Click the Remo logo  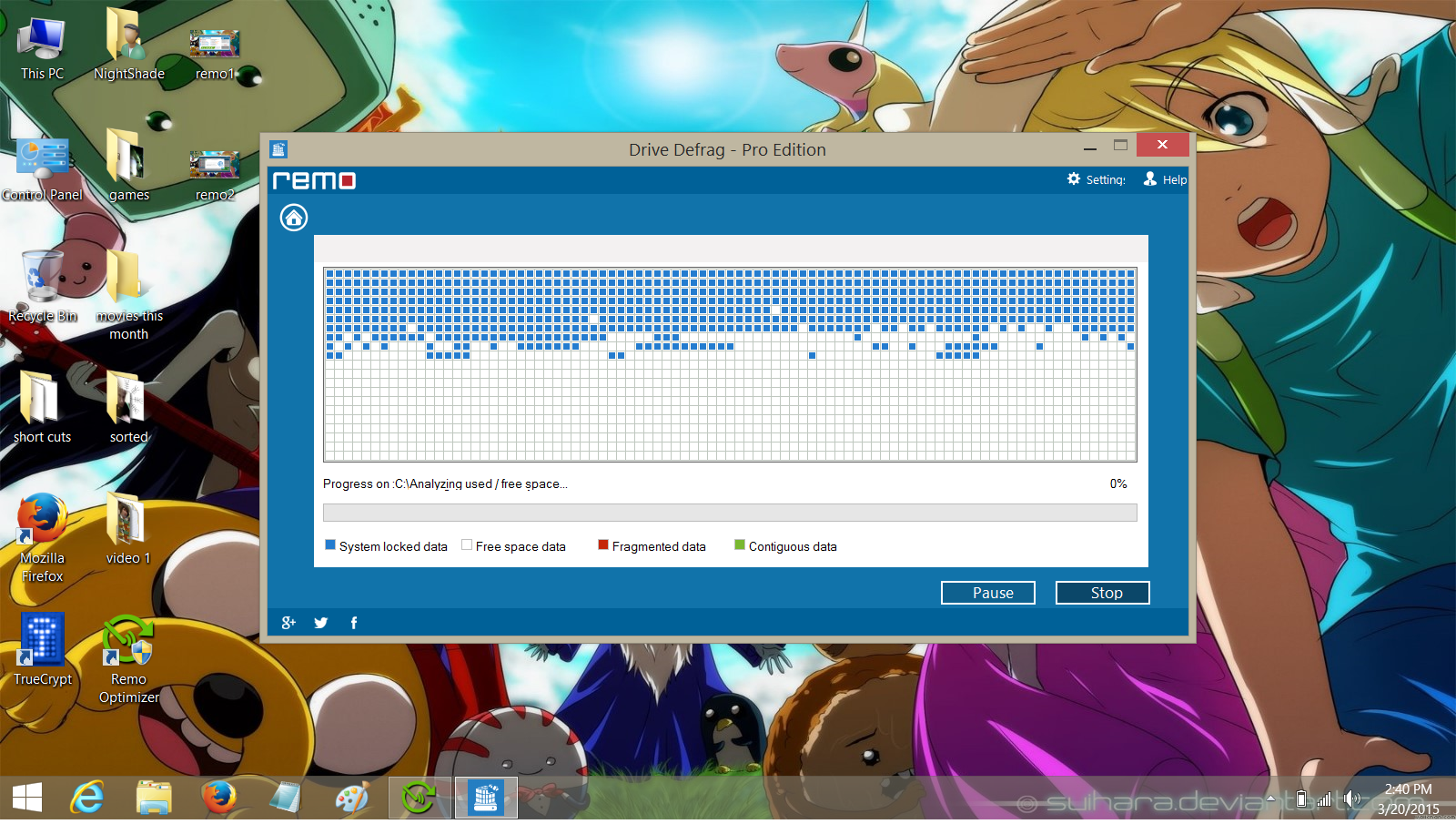pyautogui.click(x=314, y=180)
